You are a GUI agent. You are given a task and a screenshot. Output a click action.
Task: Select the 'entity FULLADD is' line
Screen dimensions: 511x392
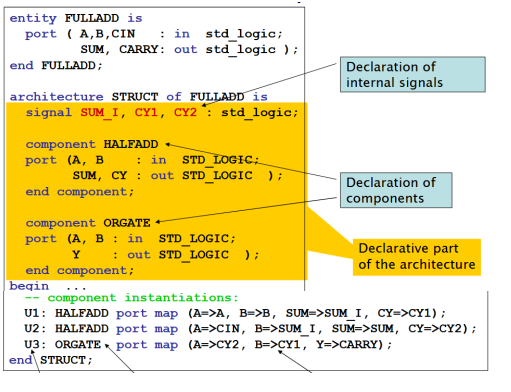(x=76, y=18)
